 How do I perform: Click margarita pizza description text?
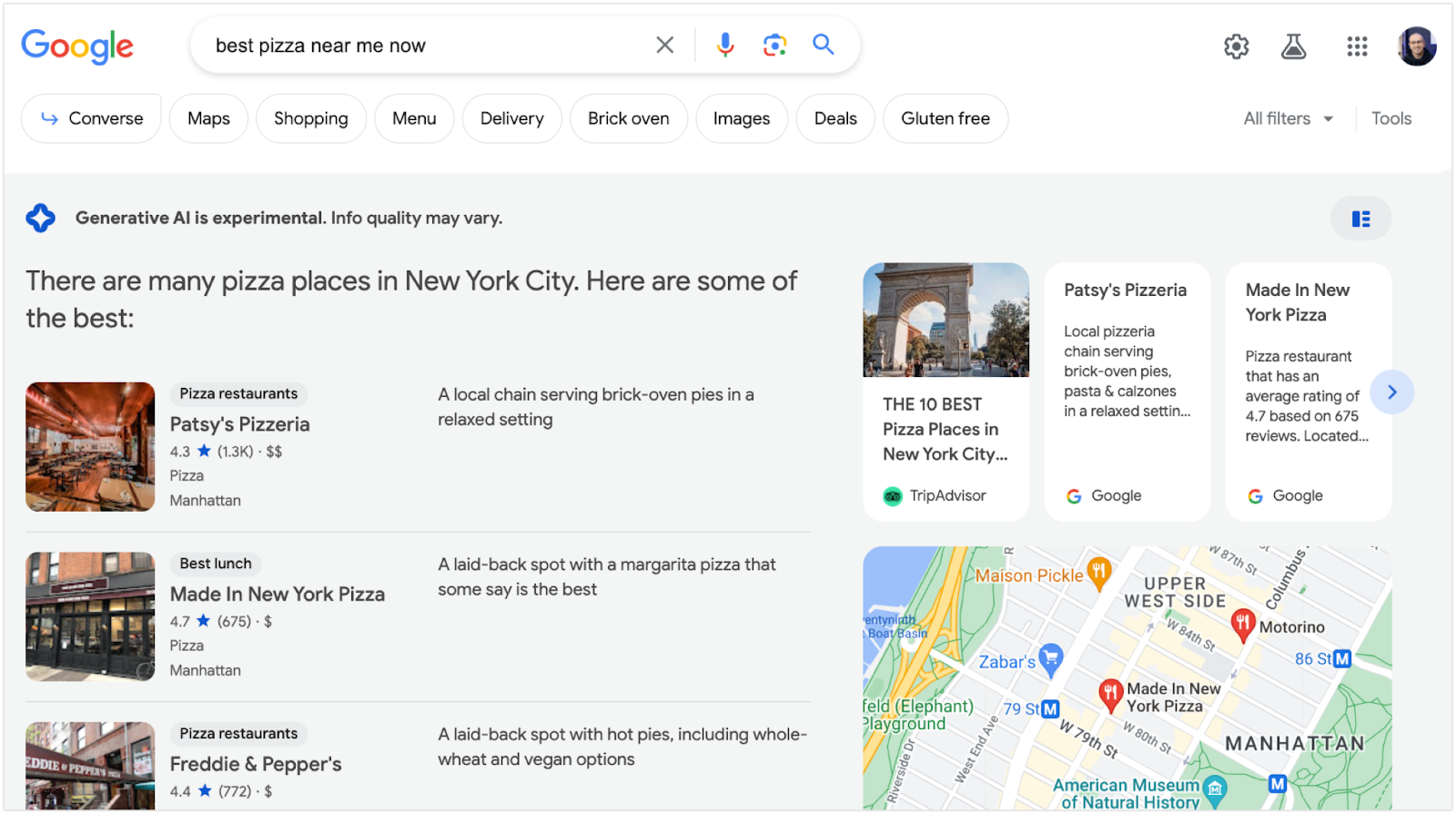click(x=607, y=576)
